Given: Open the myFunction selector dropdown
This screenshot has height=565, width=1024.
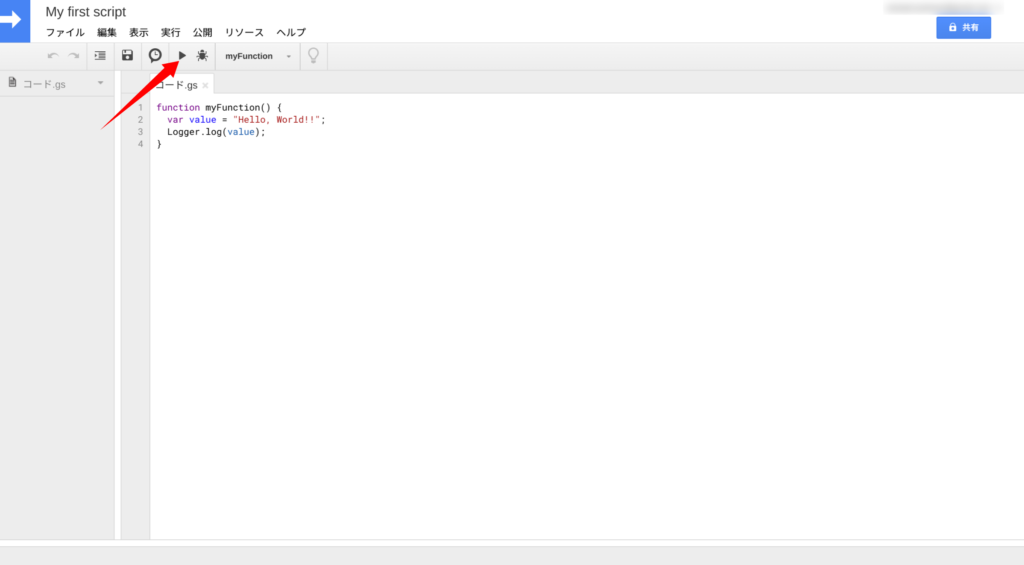Looking at the screenshot, I should 258,56.
